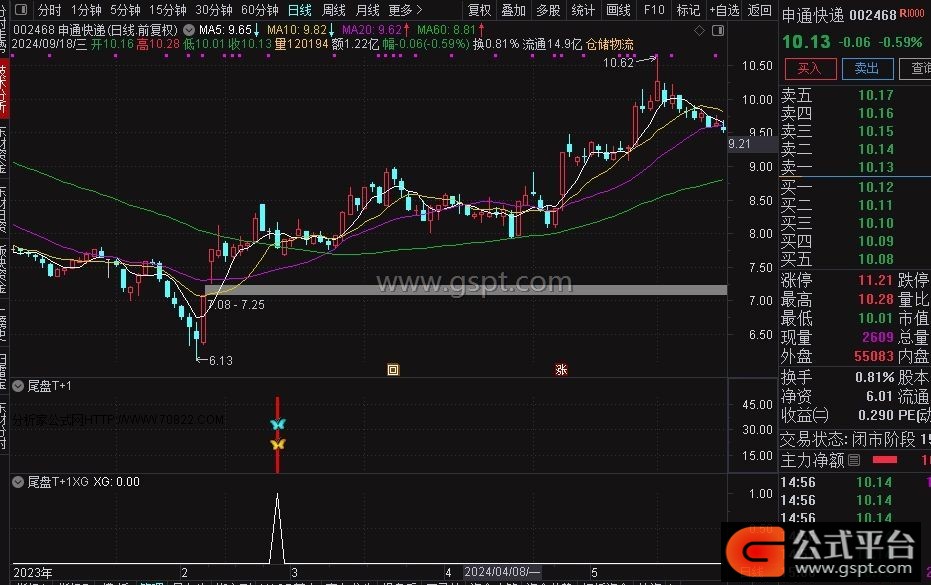The width and height of the screenshot is (931, 585).
Task: Click the 外盘 value 55083
Action: click(873, 356)
